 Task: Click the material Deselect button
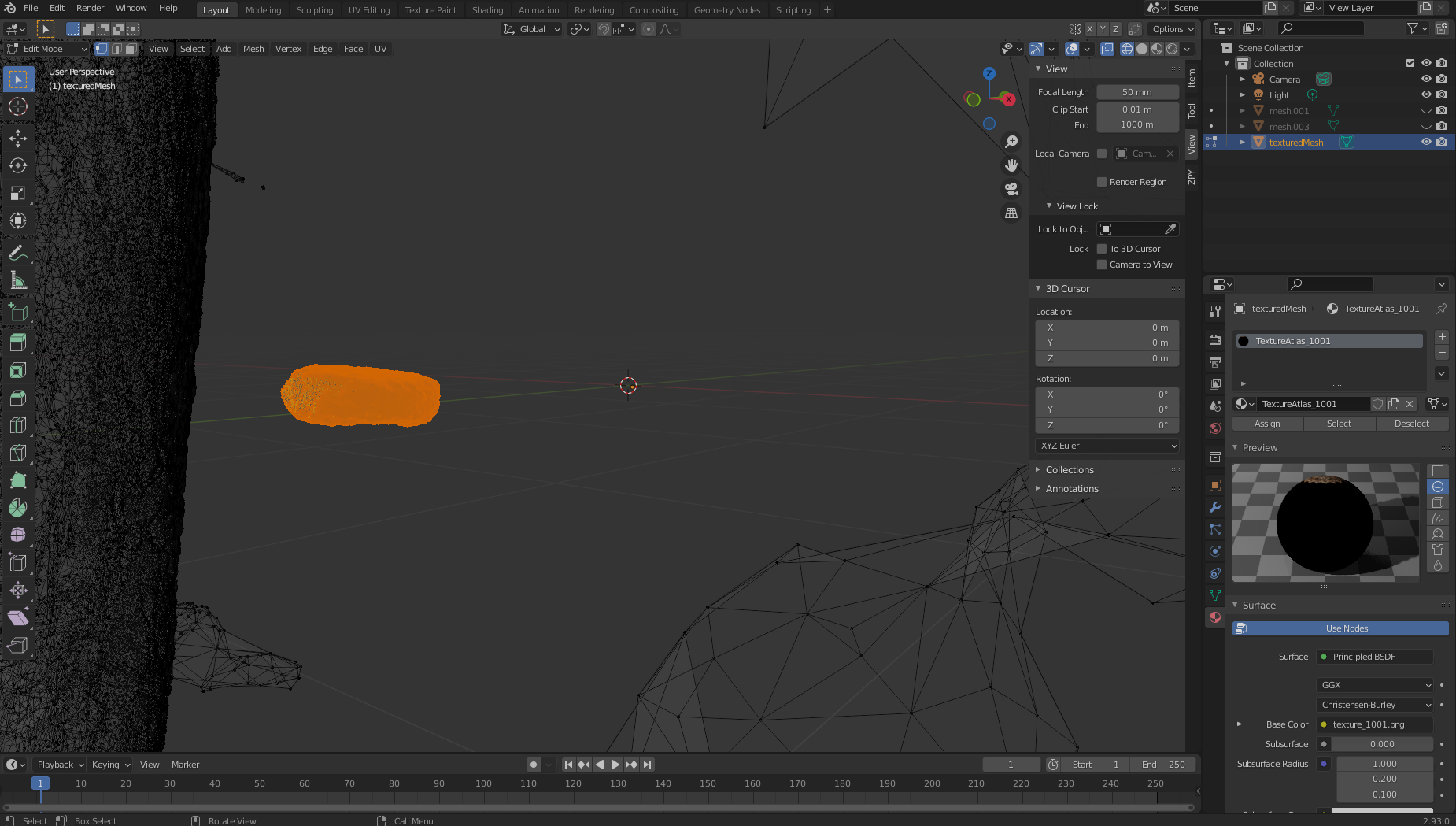point(1412,424)
